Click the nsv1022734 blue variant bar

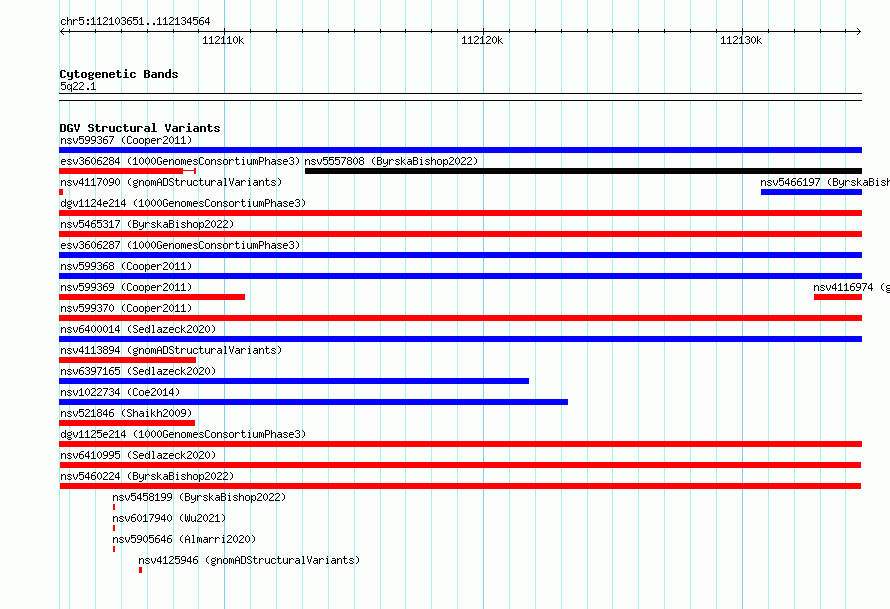pos(313,402)
